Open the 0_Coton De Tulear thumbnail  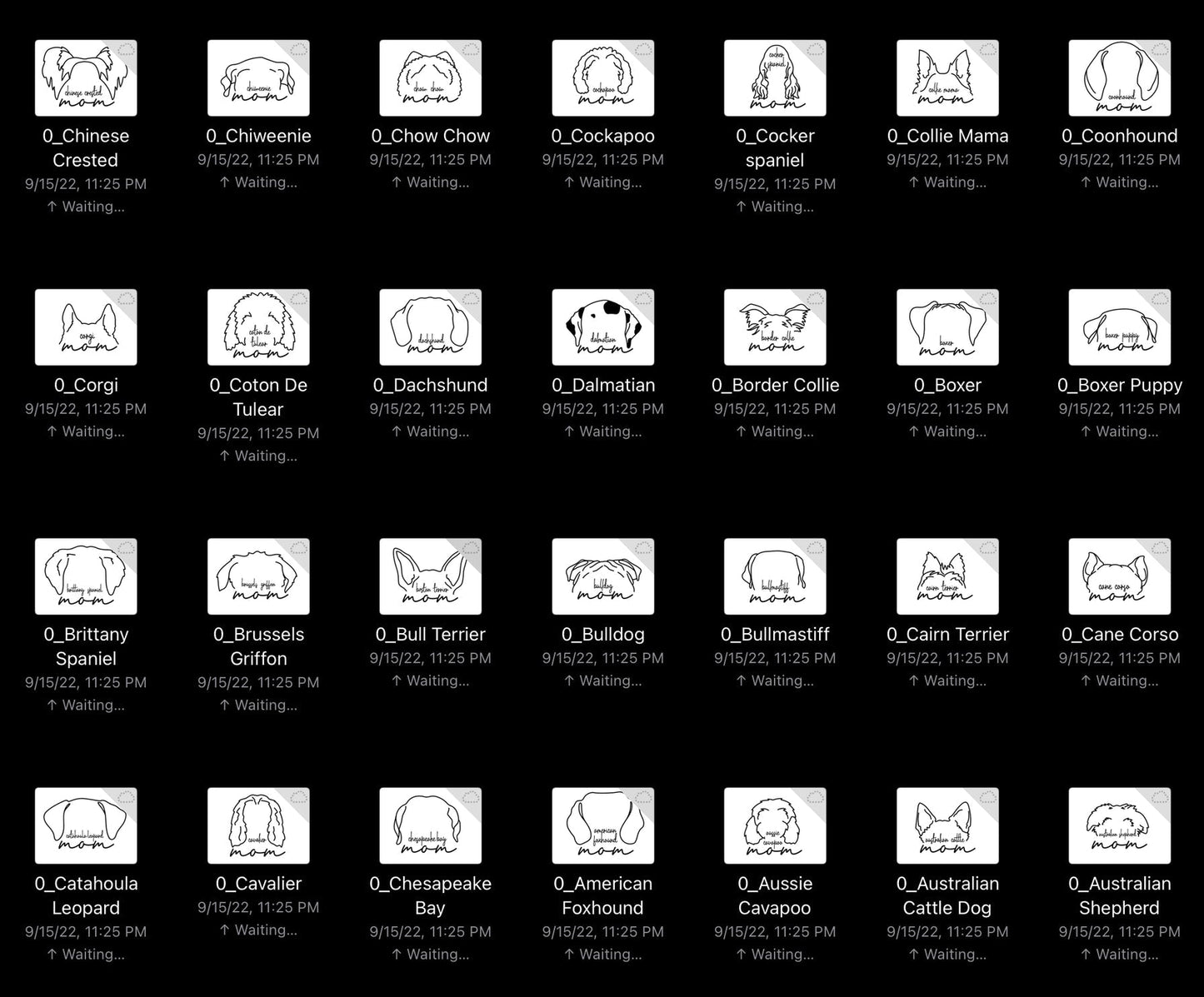(258, 327)
